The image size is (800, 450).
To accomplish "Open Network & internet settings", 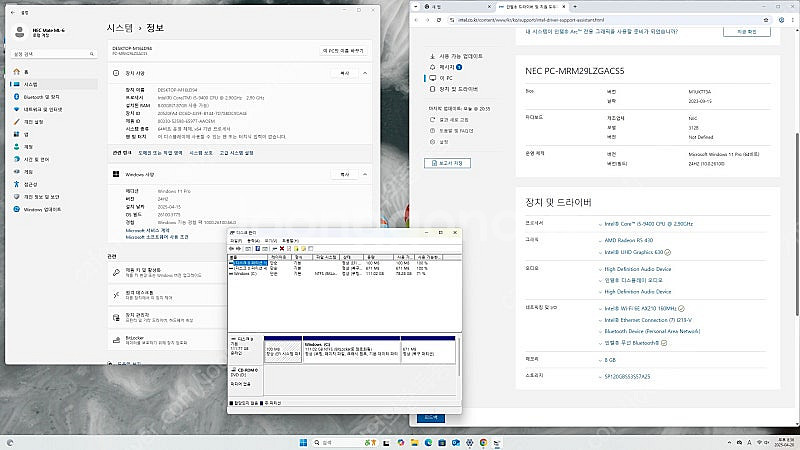I will coord(54,109).
